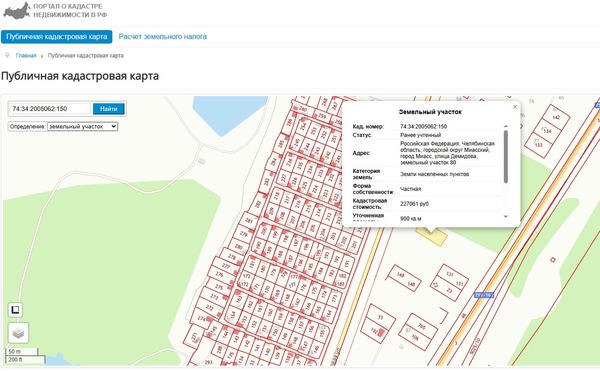Select map parcel number 275
This screenshot has width=600, height=371.
219,287
